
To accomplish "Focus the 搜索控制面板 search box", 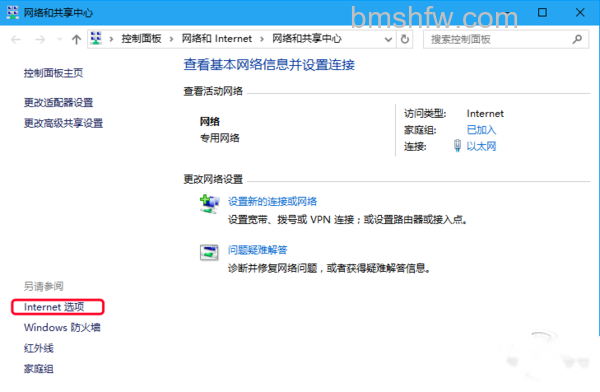I will (506, 39).
